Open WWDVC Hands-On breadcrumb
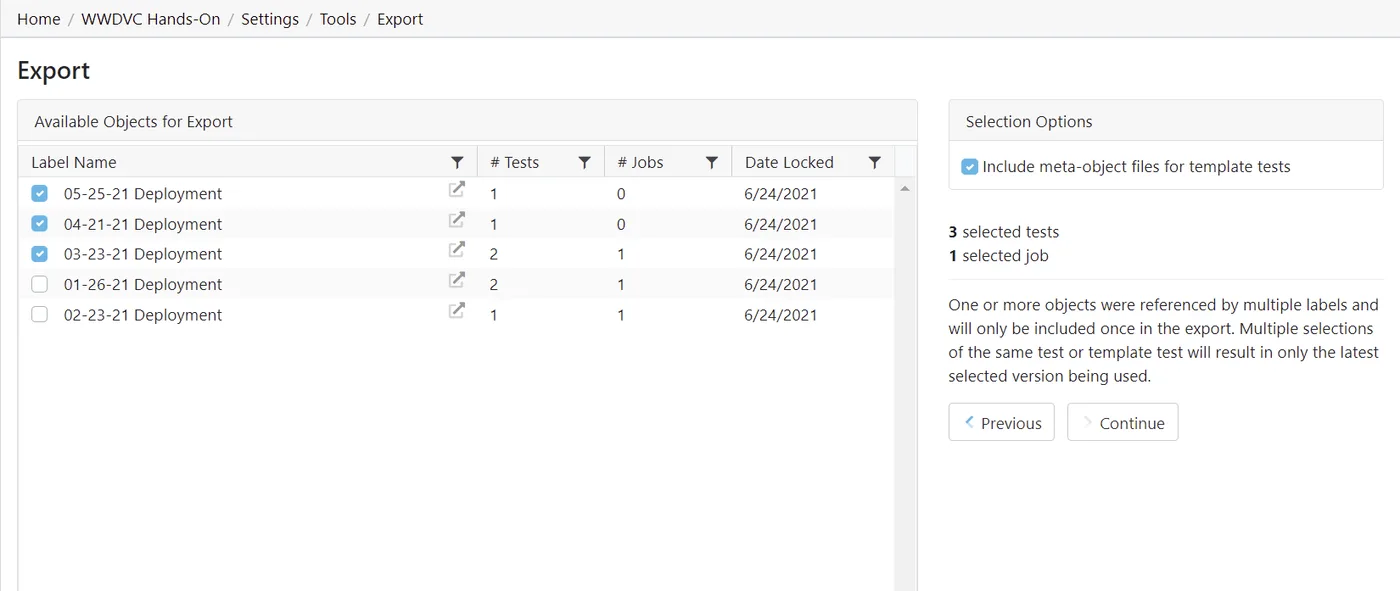This screenshot has height=591, width=1400. tap(151, 19)
